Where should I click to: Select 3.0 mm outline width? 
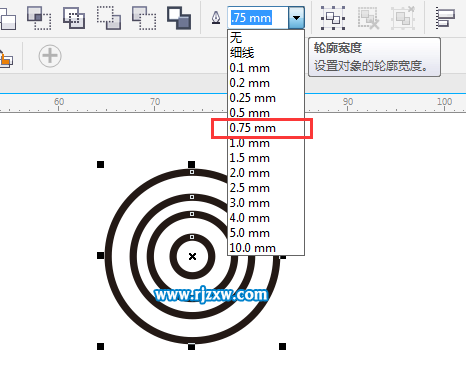[249, 203]
